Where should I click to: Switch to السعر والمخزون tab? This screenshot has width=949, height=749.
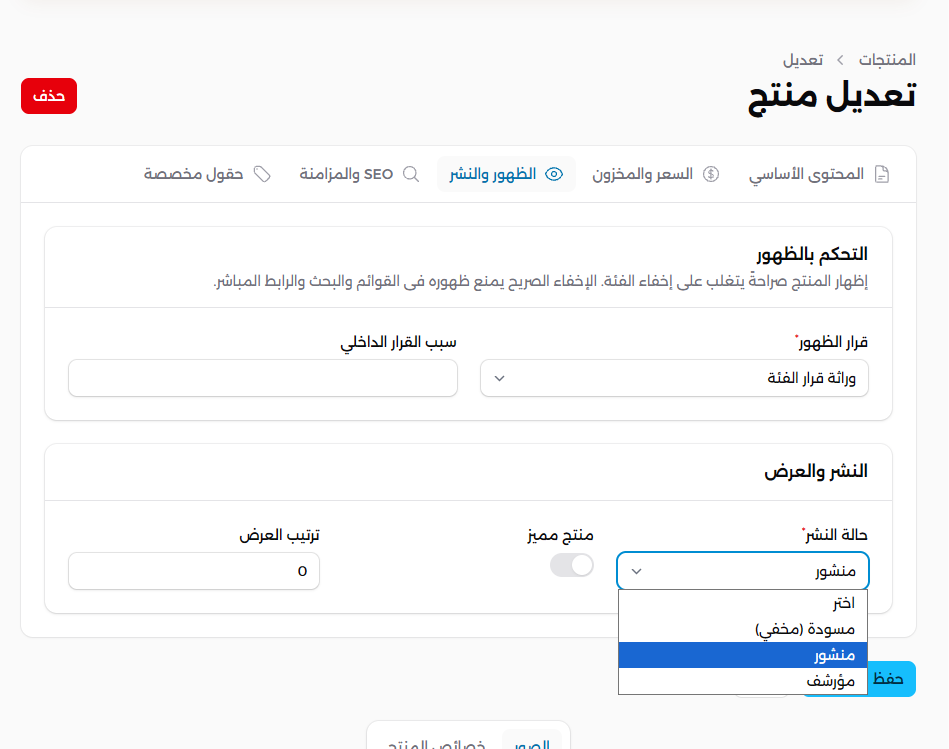(x=655, y=174)
